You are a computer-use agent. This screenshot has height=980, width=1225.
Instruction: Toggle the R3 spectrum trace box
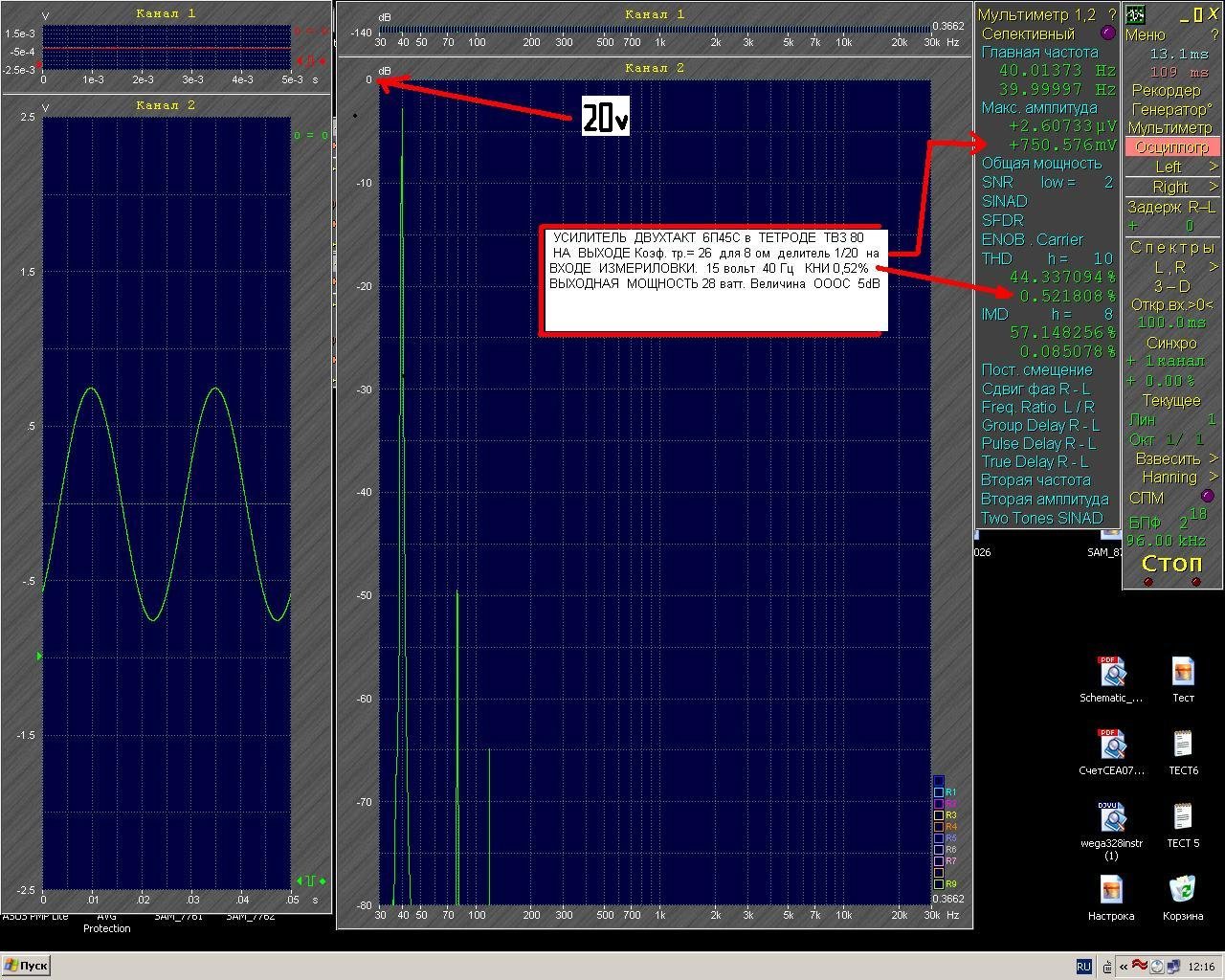[x=939, y=815]
